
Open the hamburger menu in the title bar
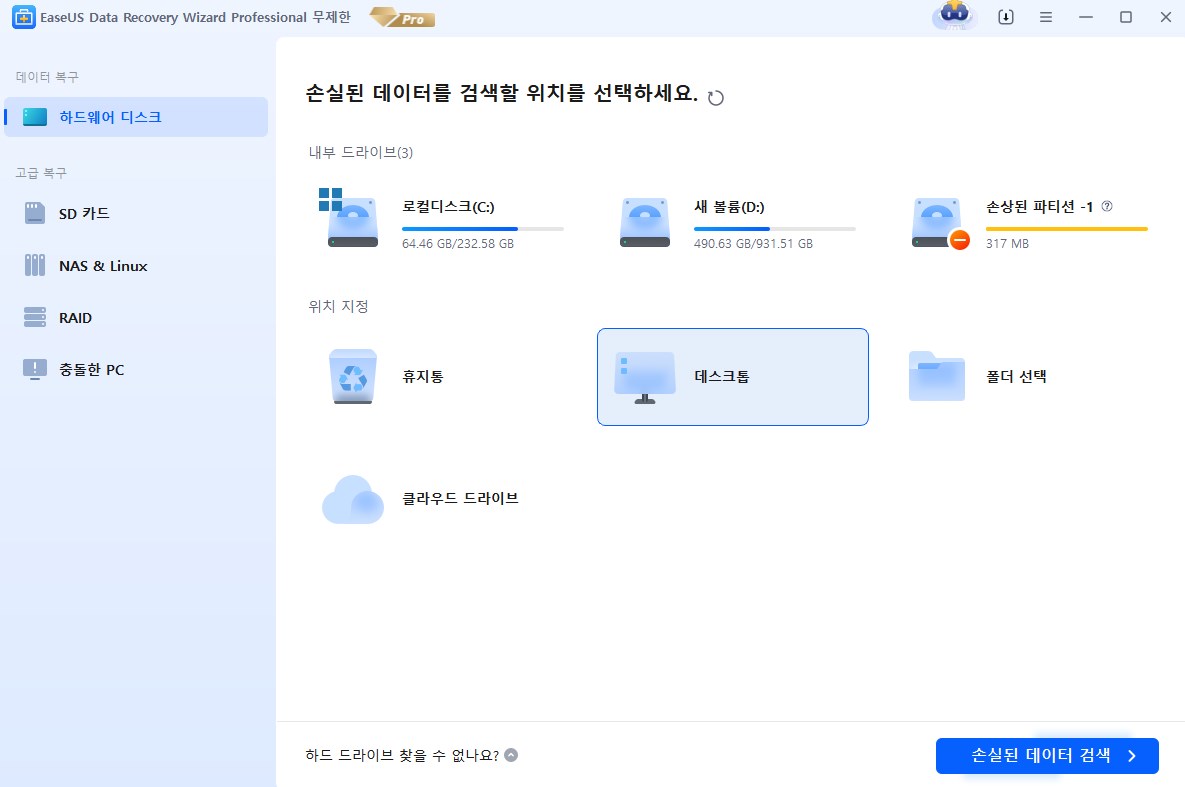coord(1046,17)
